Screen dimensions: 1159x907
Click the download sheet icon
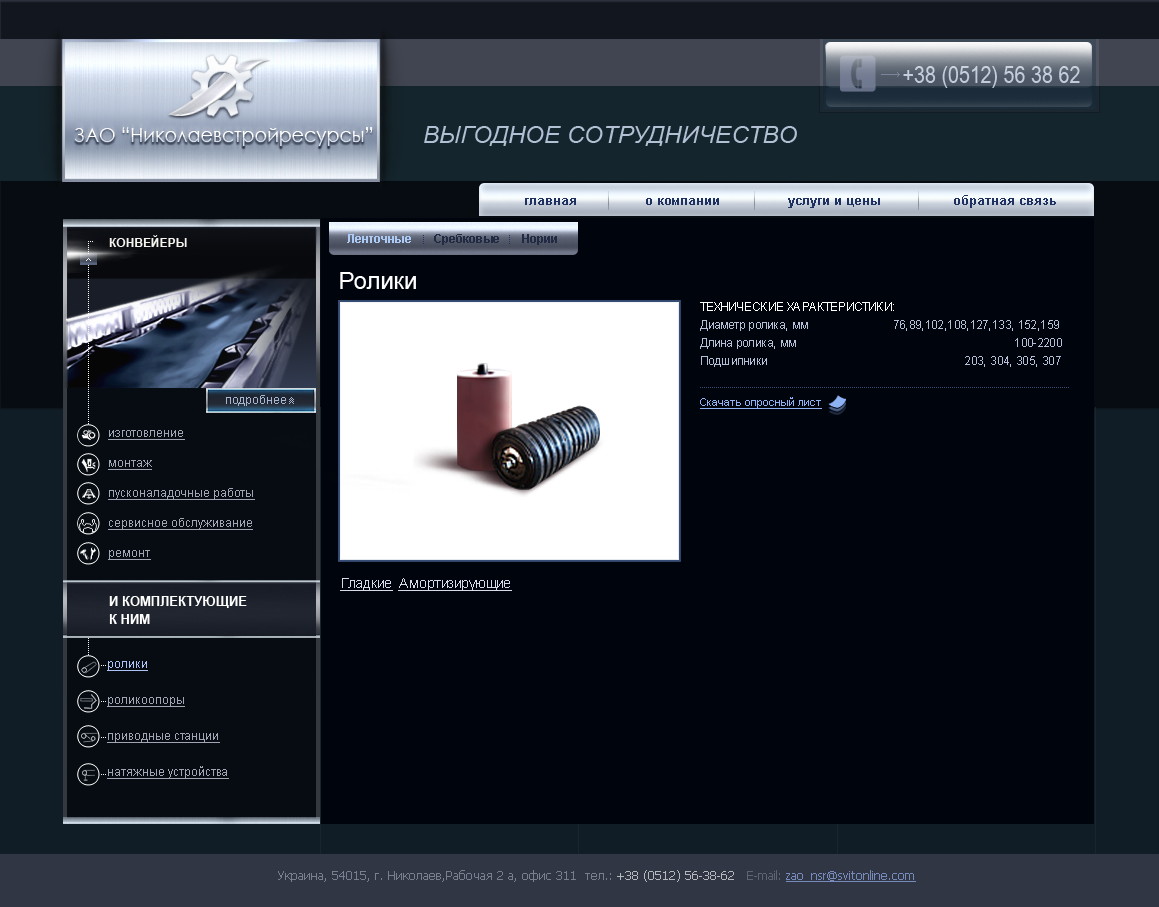(x=837, y=404)
